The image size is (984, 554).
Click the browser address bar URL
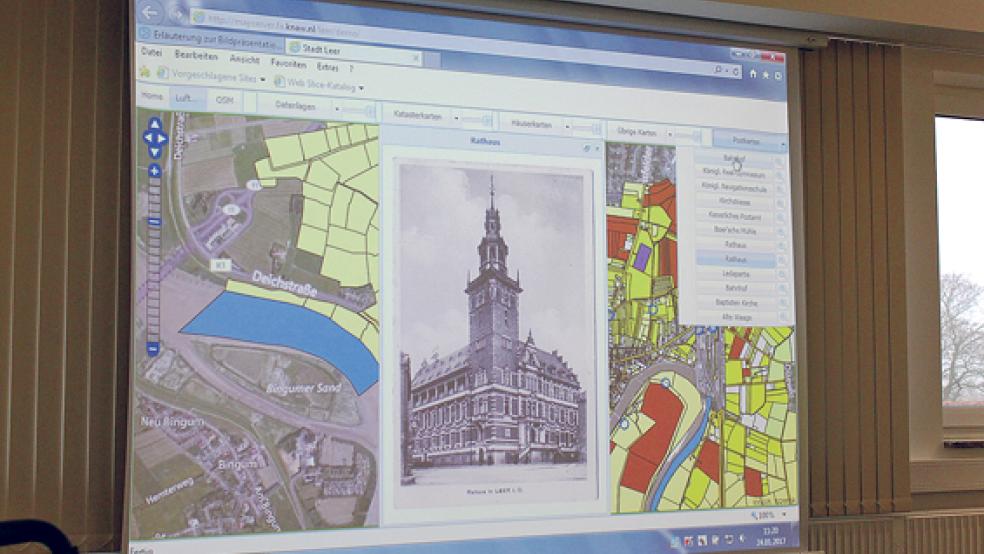[286, 27]
